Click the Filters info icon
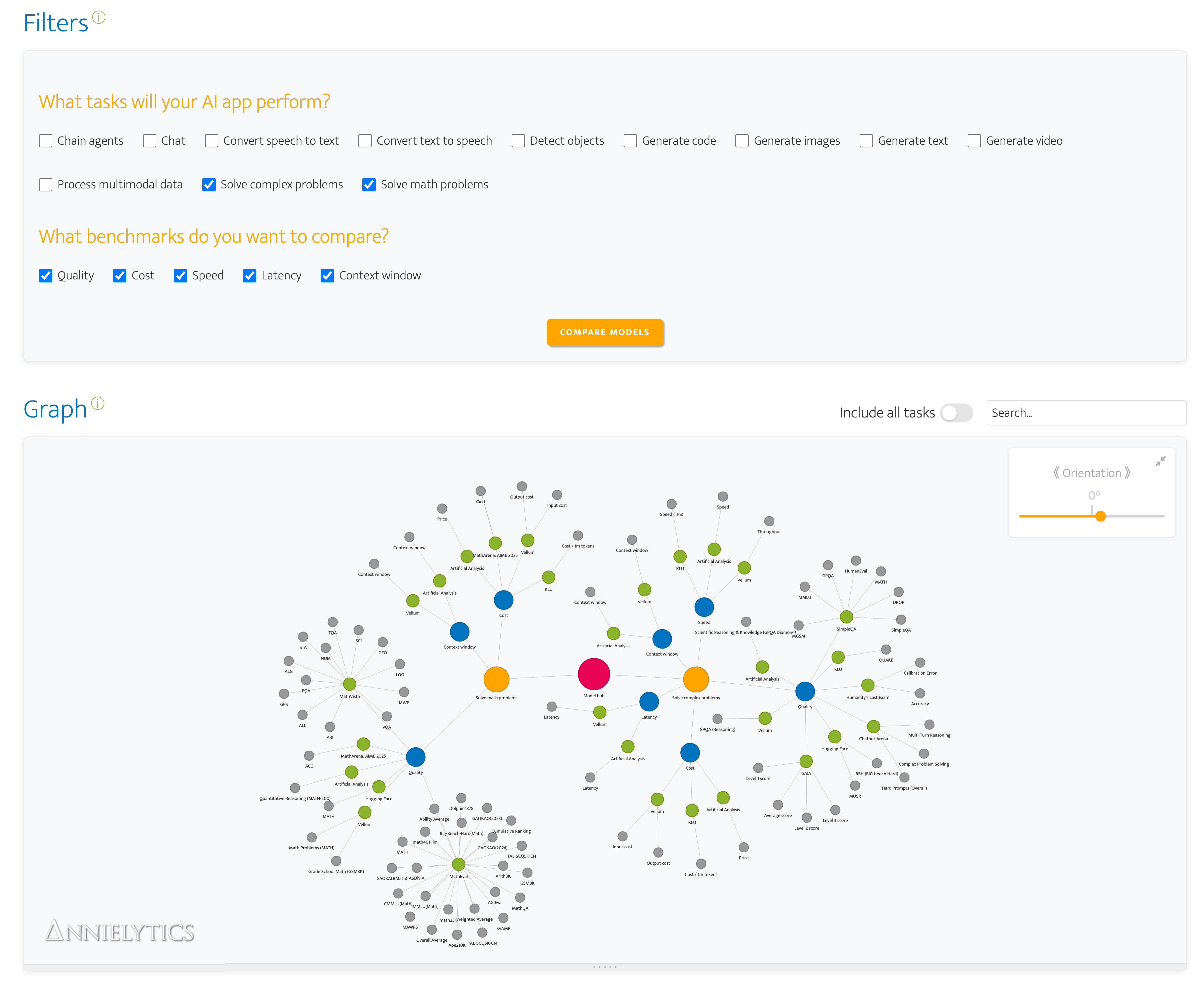1204x981 pixels. point(99,18)
